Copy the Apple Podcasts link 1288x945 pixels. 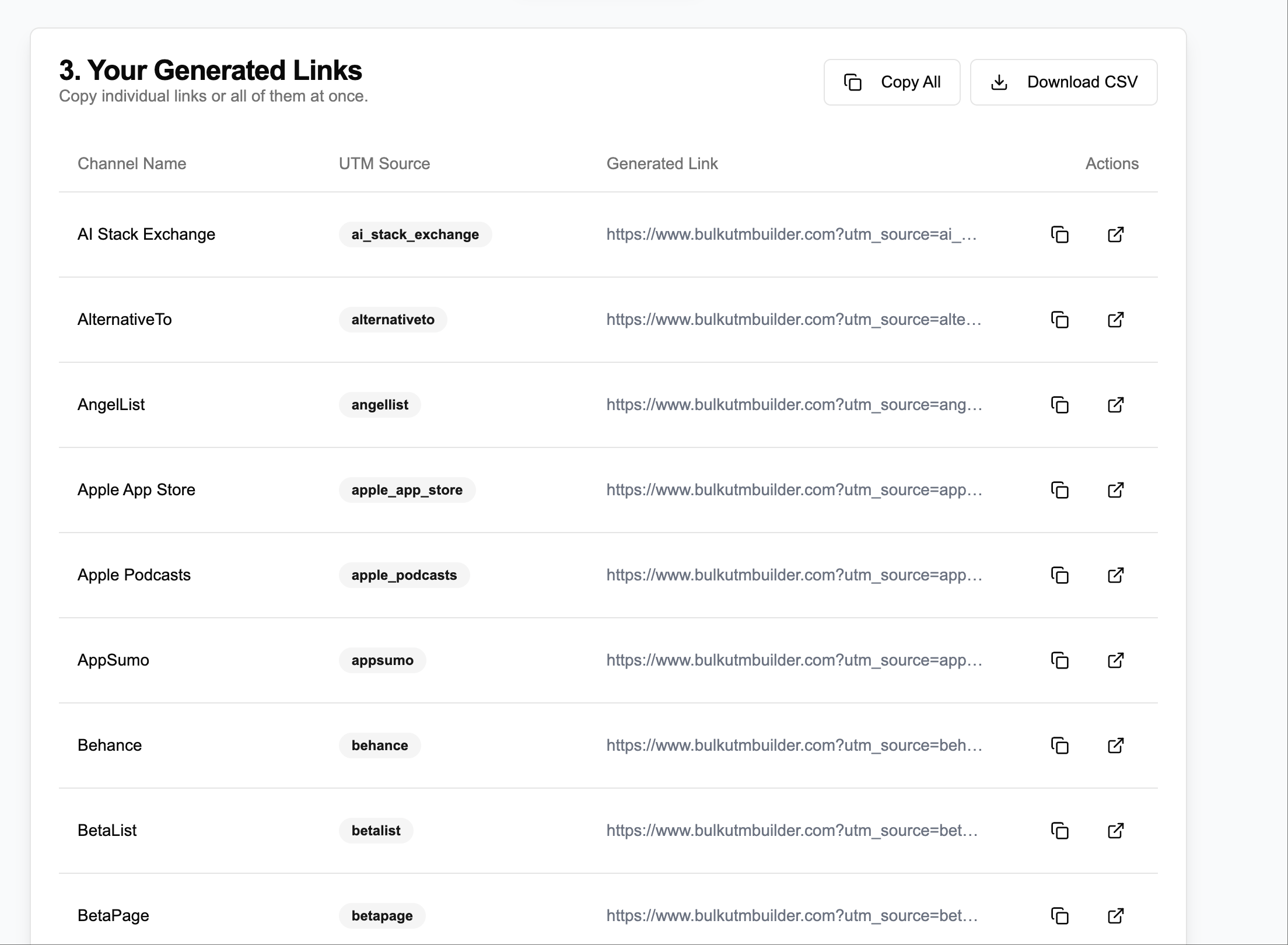click(1059, 575)
